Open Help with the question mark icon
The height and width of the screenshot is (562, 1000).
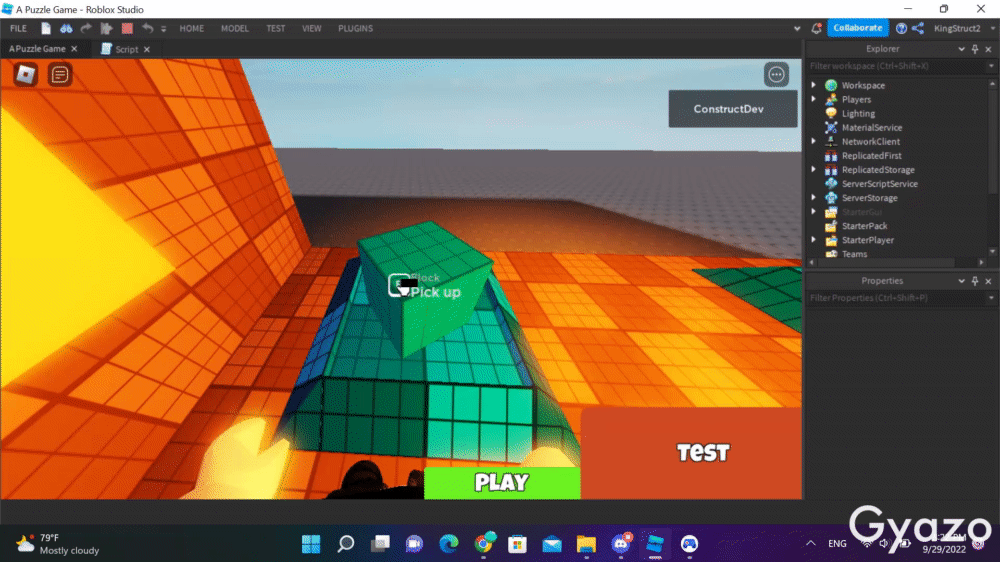tap(901, 28)
